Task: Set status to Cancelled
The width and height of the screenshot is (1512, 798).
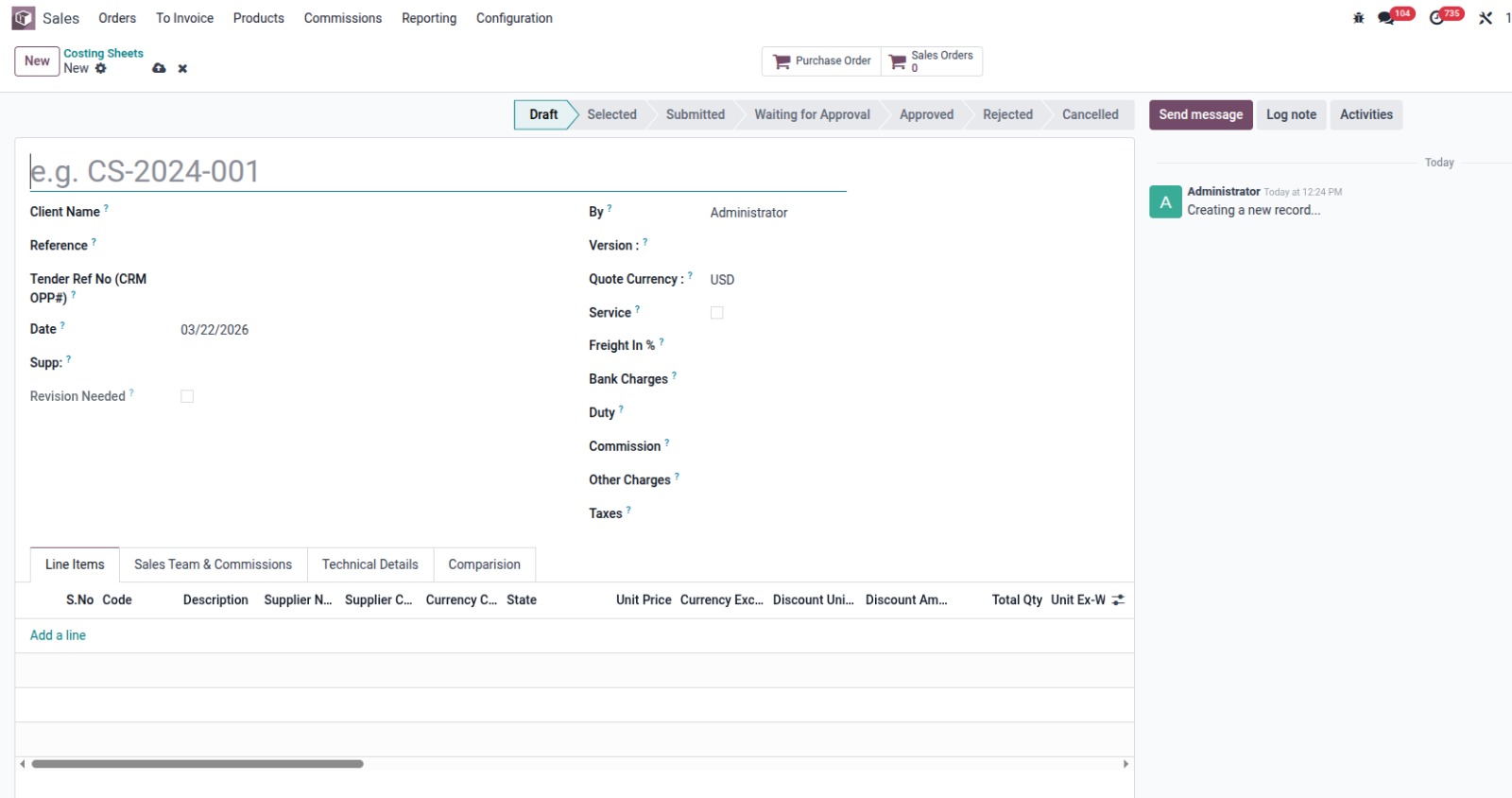Action: pos(1090,114)
